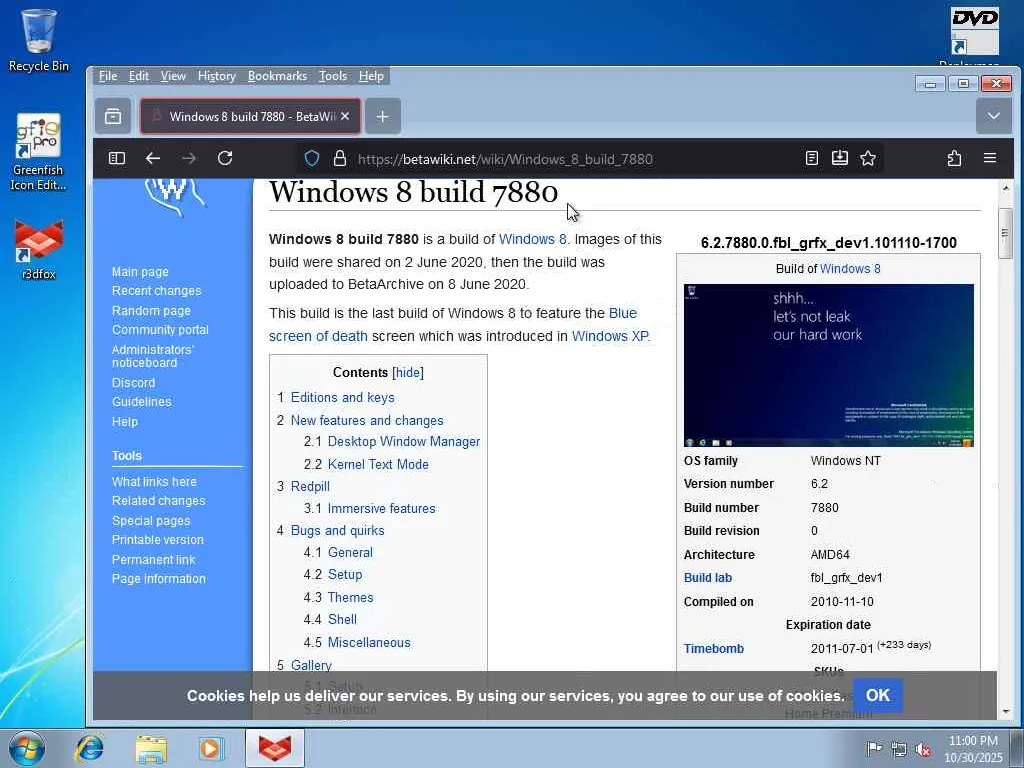This screenshot has width=1024, height=768.
Task: Open tracking protection shield info
Action: point(312,159)
